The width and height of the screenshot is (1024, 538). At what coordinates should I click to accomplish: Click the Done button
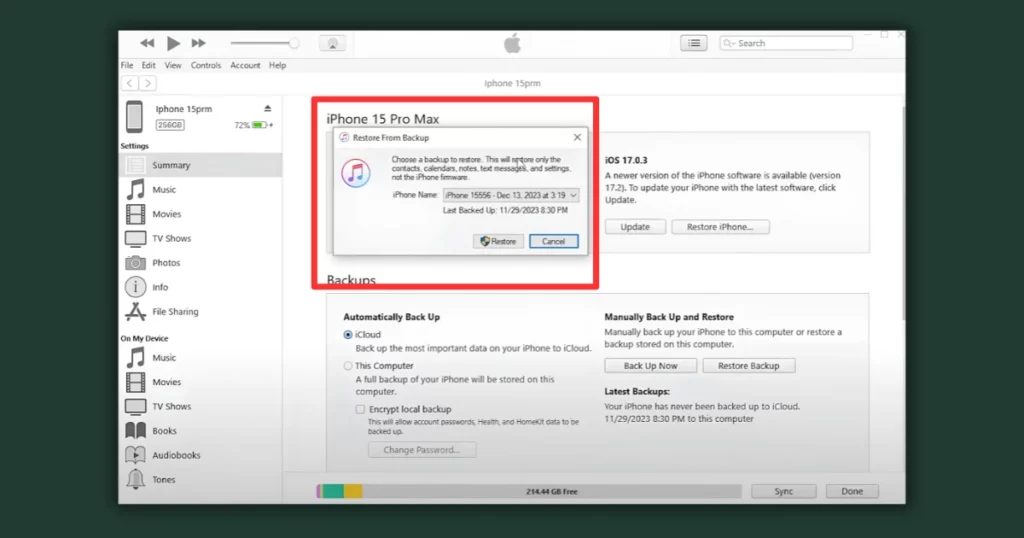click(852, 491)
